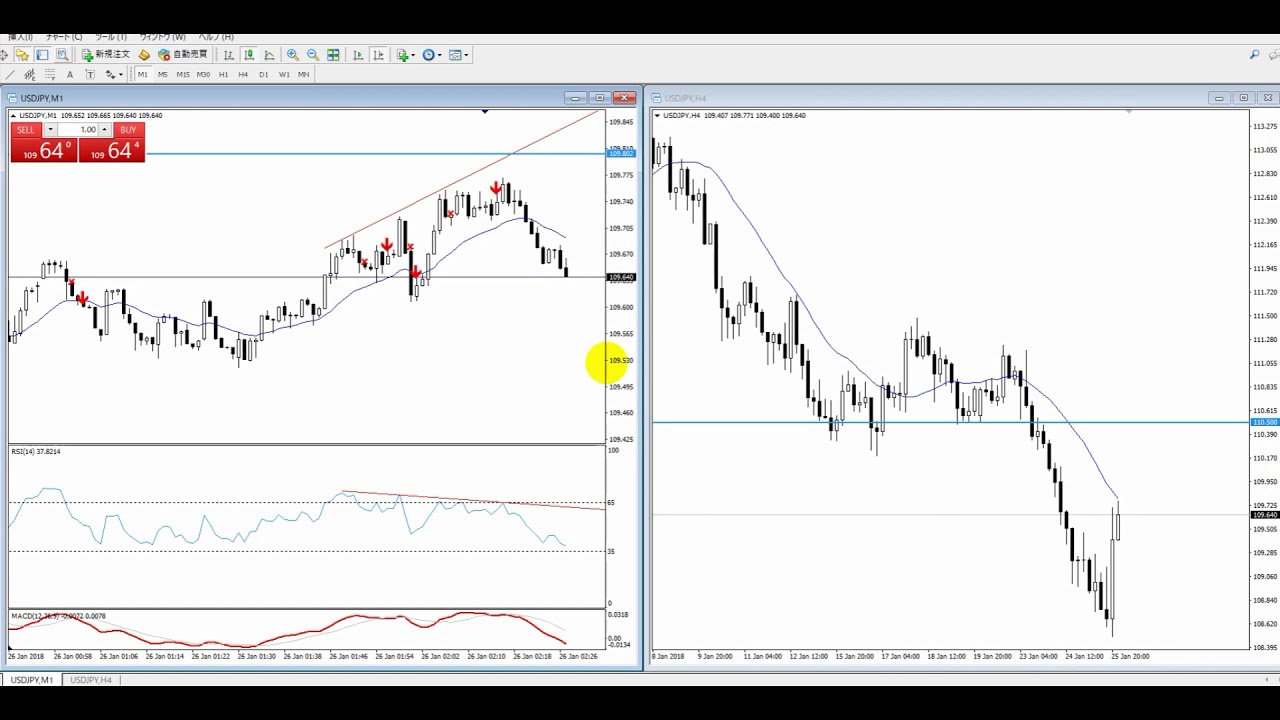Open the indicators list dropdown
The image size is (1280, 720).
(405, 55)
